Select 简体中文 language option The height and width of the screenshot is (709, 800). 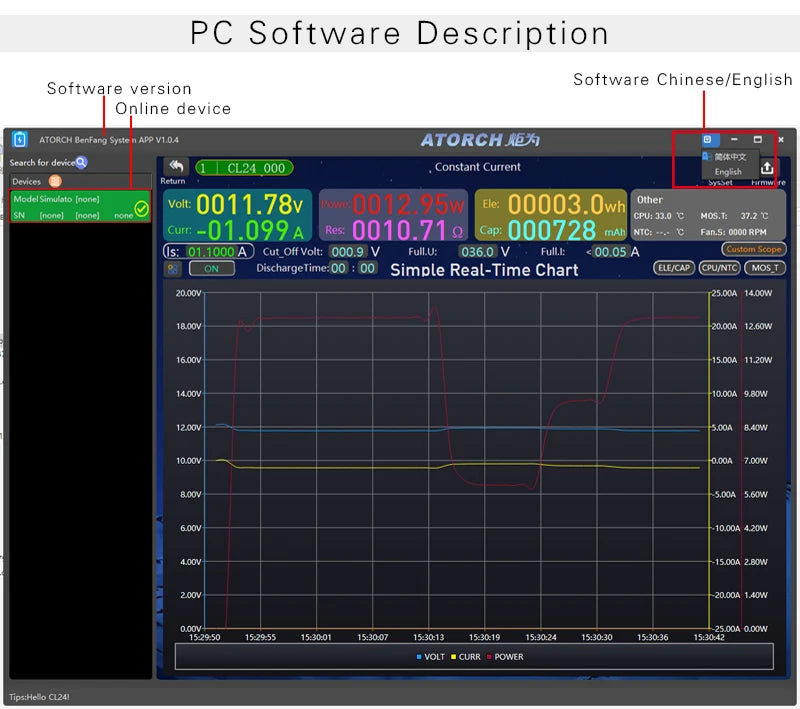730,157
